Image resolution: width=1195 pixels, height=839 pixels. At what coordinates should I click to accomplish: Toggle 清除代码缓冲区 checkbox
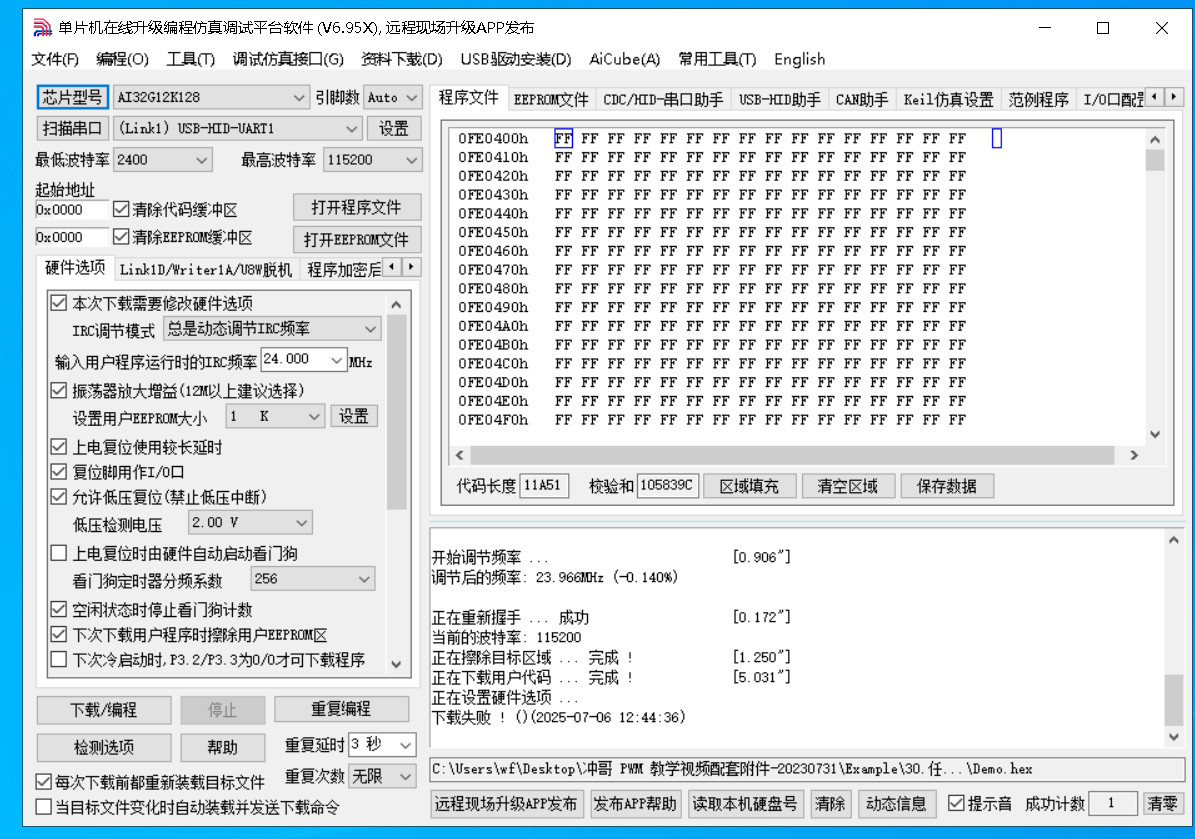(120, 209)
